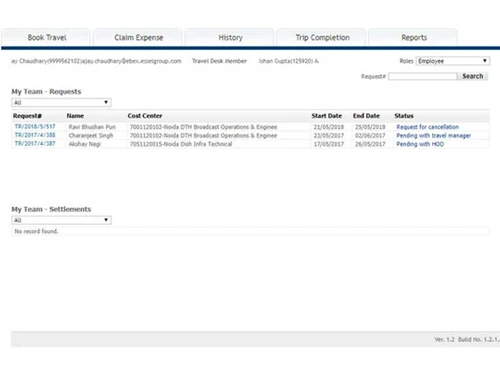500x375 pixels.
Task: Open request TR/2017/4/387
Action: [x=35, y=144]
